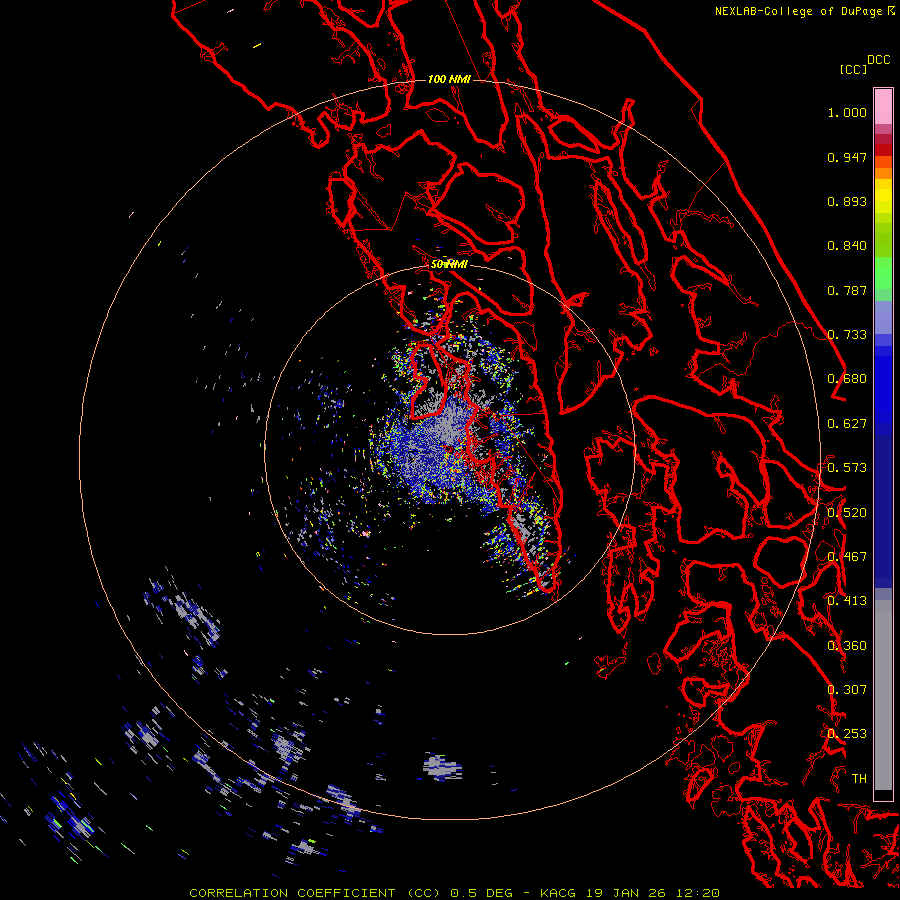Click the 12:20 timestamp in caption
Viewport: 900px width, 900px height.
coord(698,893)
